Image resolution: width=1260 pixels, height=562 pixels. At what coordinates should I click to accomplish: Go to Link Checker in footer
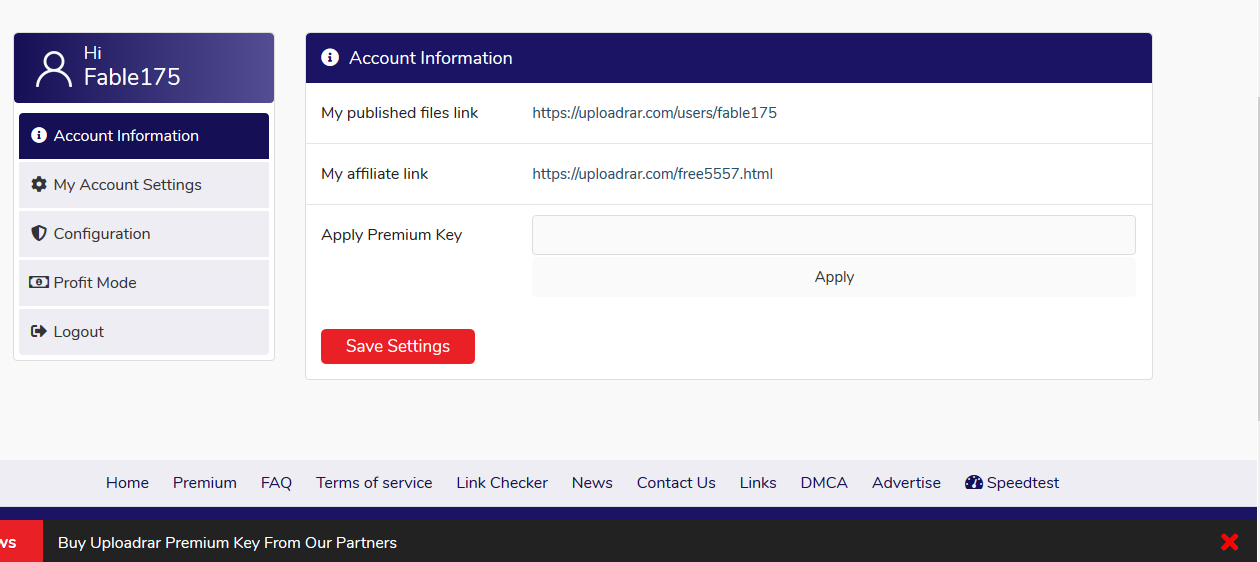tap(502, 483)
